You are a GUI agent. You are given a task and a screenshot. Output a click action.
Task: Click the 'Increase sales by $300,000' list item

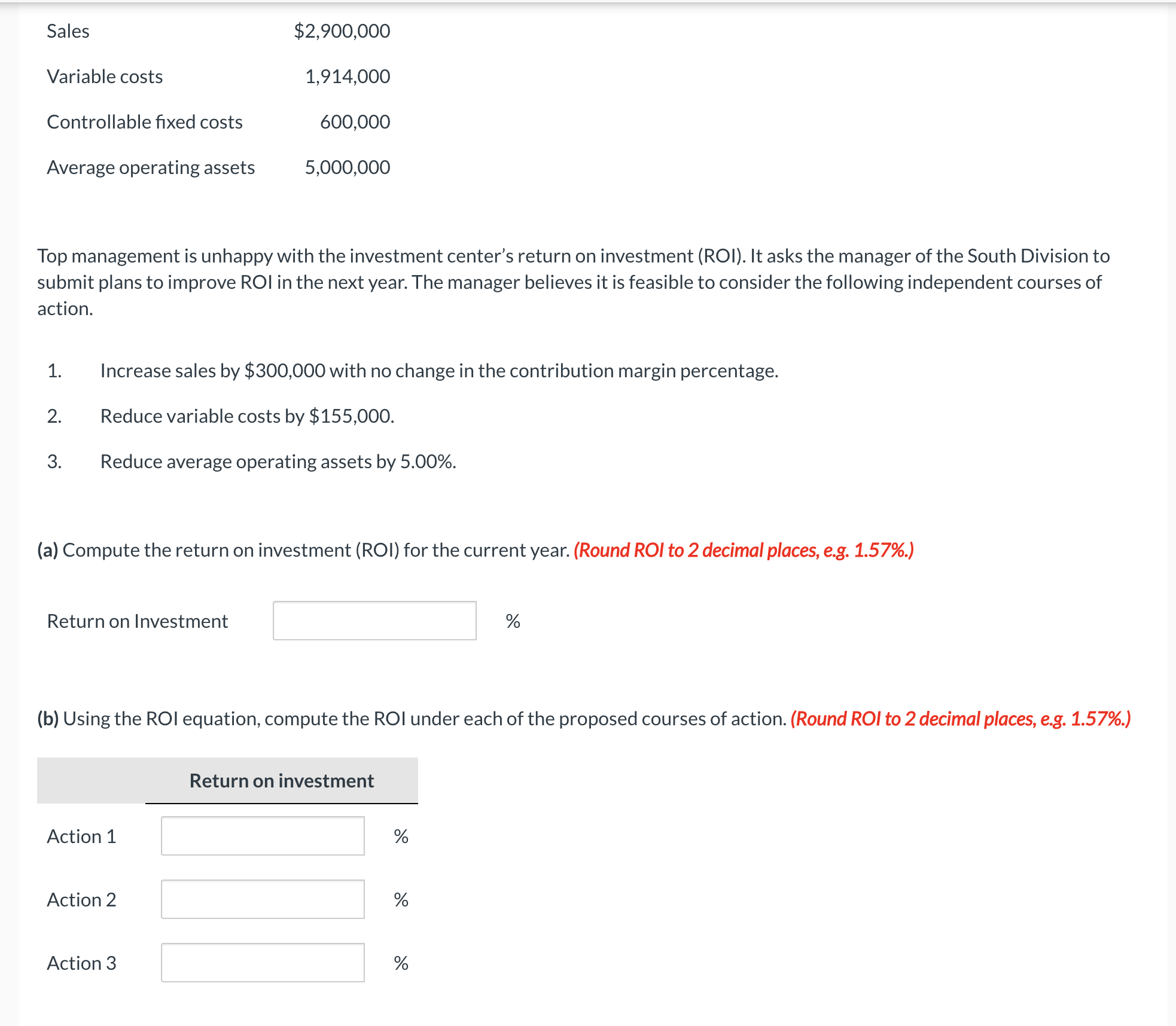(x=439, y=371)
